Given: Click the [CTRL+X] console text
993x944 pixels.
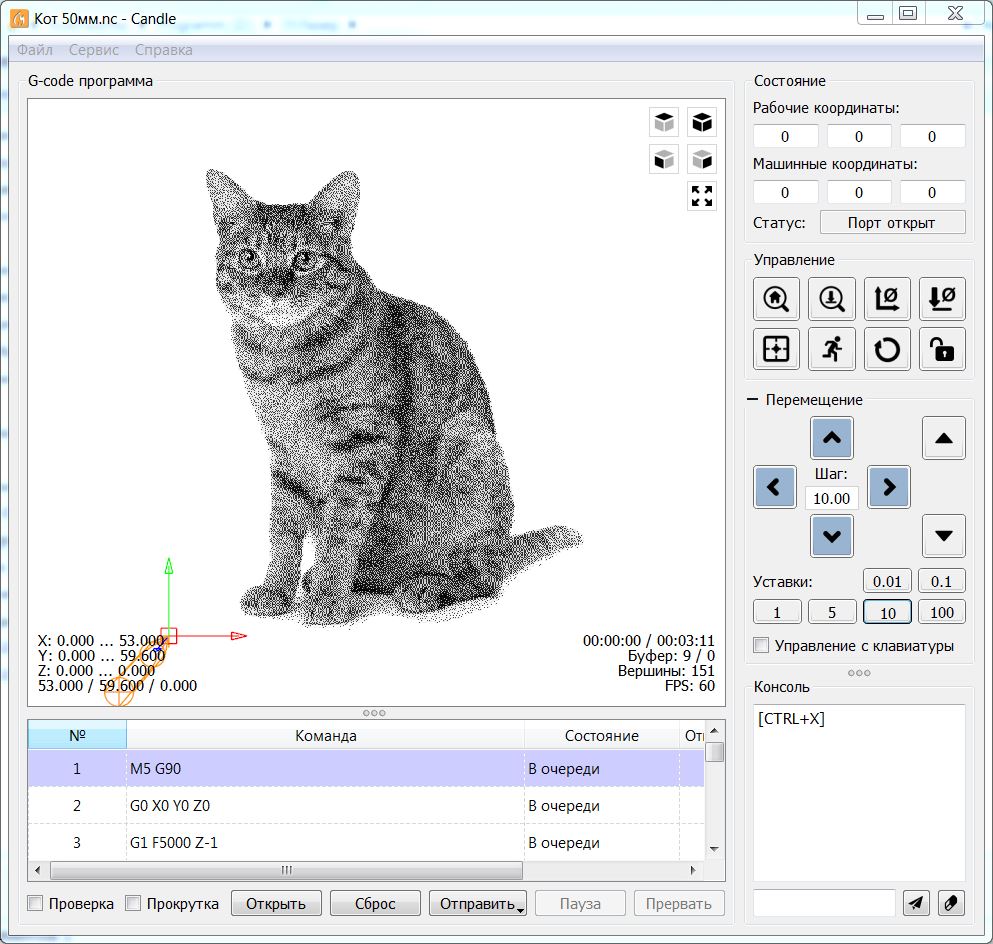Looking at the screenshot, I should point(791,719).
